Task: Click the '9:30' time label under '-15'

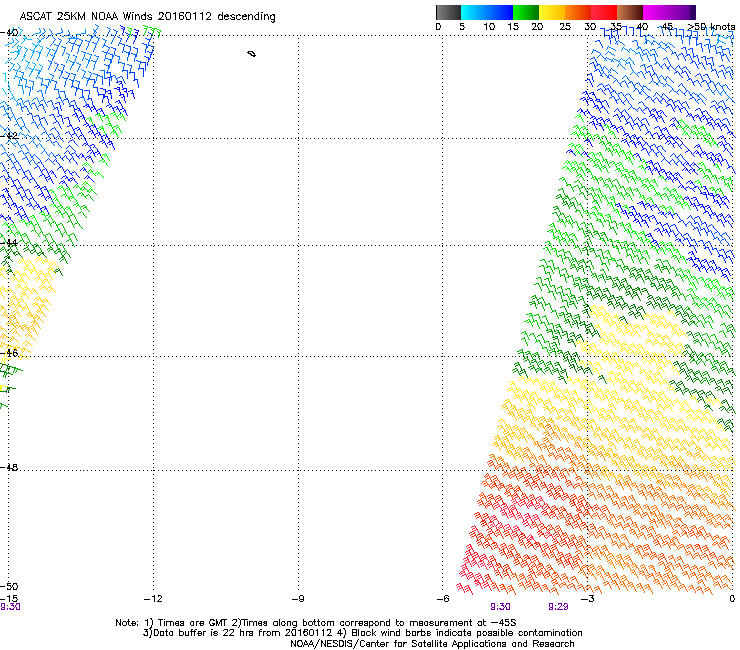Action: click(x=10, y=607)
